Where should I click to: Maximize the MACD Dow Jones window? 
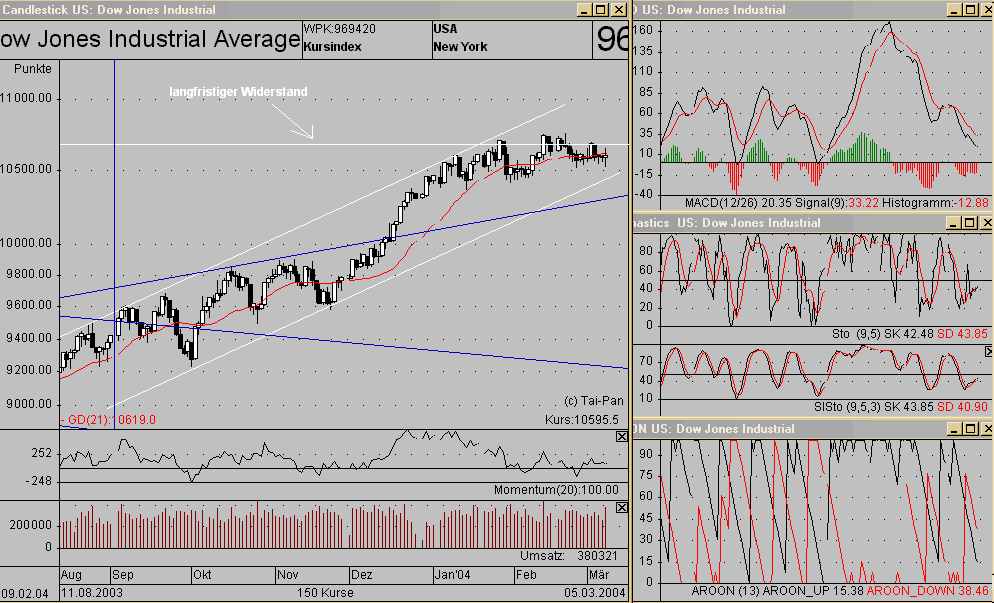click(971, 10)
